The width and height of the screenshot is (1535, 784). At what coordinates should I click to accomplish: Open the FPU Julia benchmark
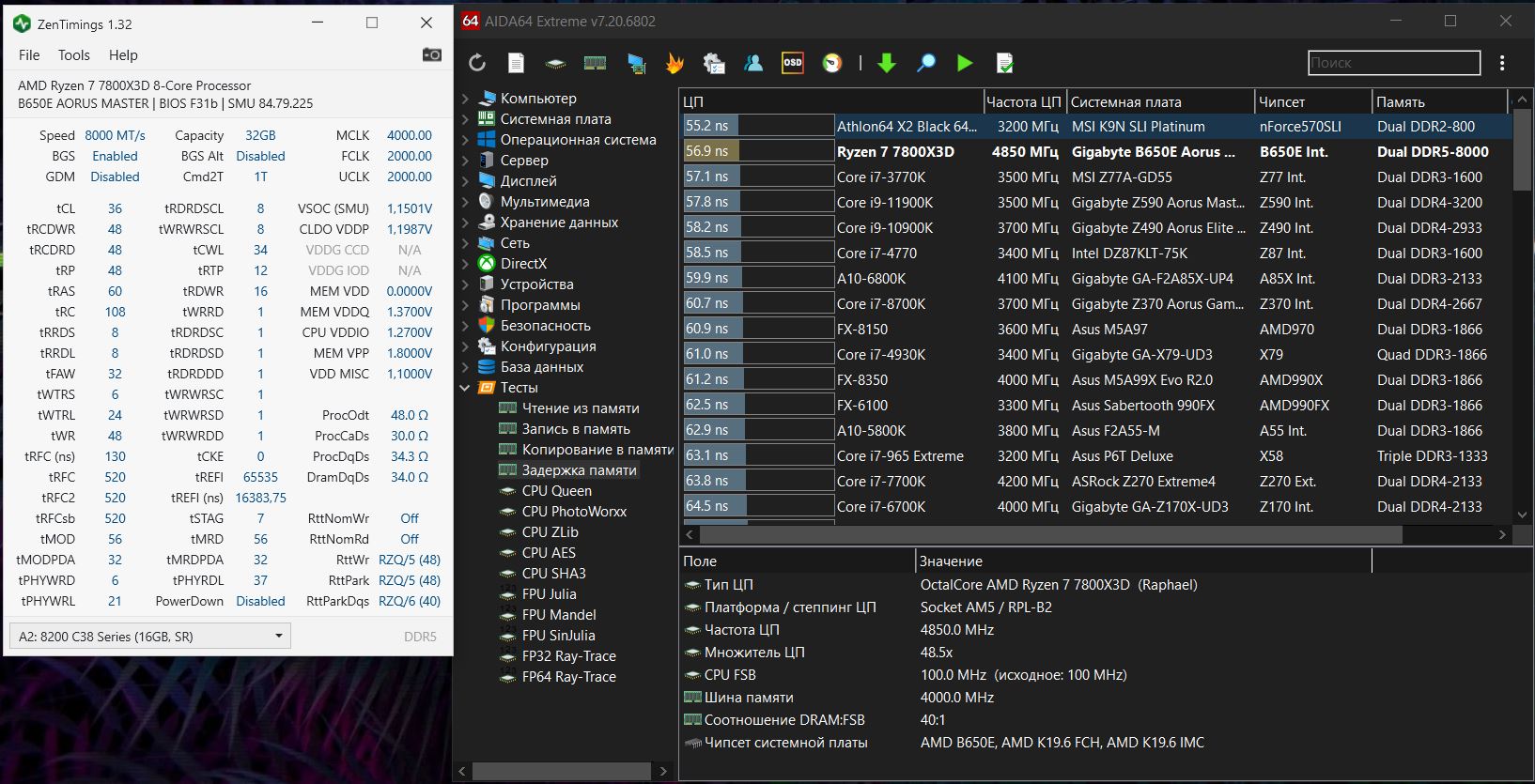[550, 593]
